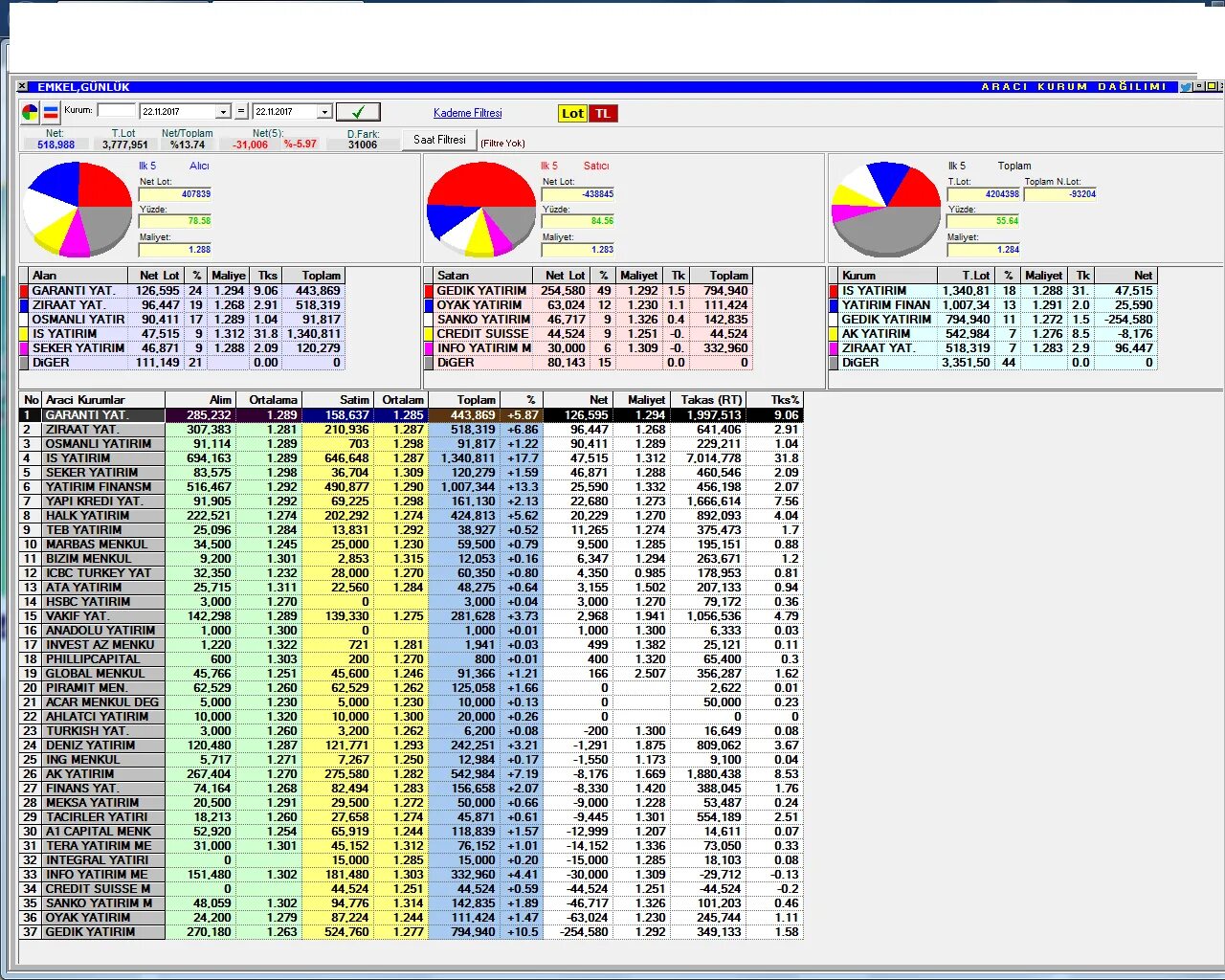
Task: Click blue swatch beside ZIRAAT YAT. in Alan
Action: (25, 305)
